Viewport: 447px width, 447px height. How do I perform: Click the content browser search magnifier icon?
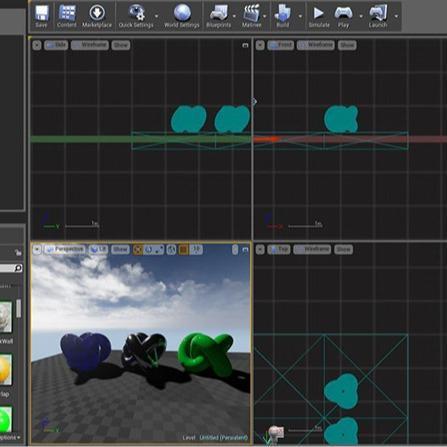click(x=18, y=268)
